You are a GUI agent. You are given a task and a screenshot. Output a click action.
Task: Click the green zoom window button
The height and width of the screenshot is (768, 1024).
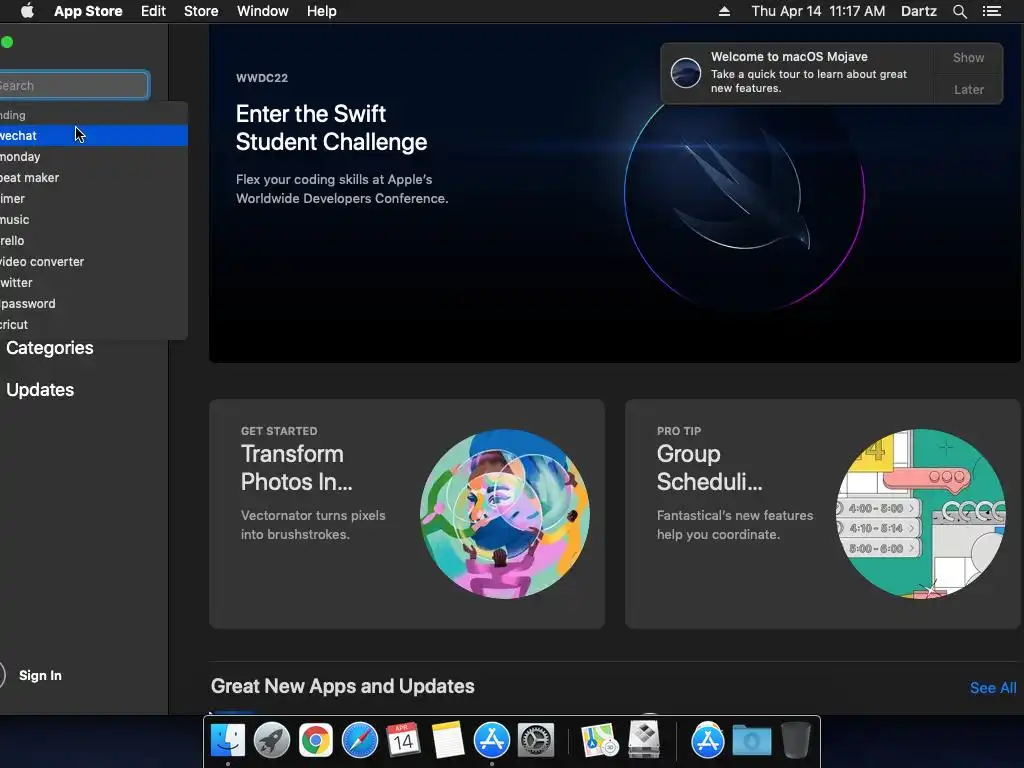(7, 42)
